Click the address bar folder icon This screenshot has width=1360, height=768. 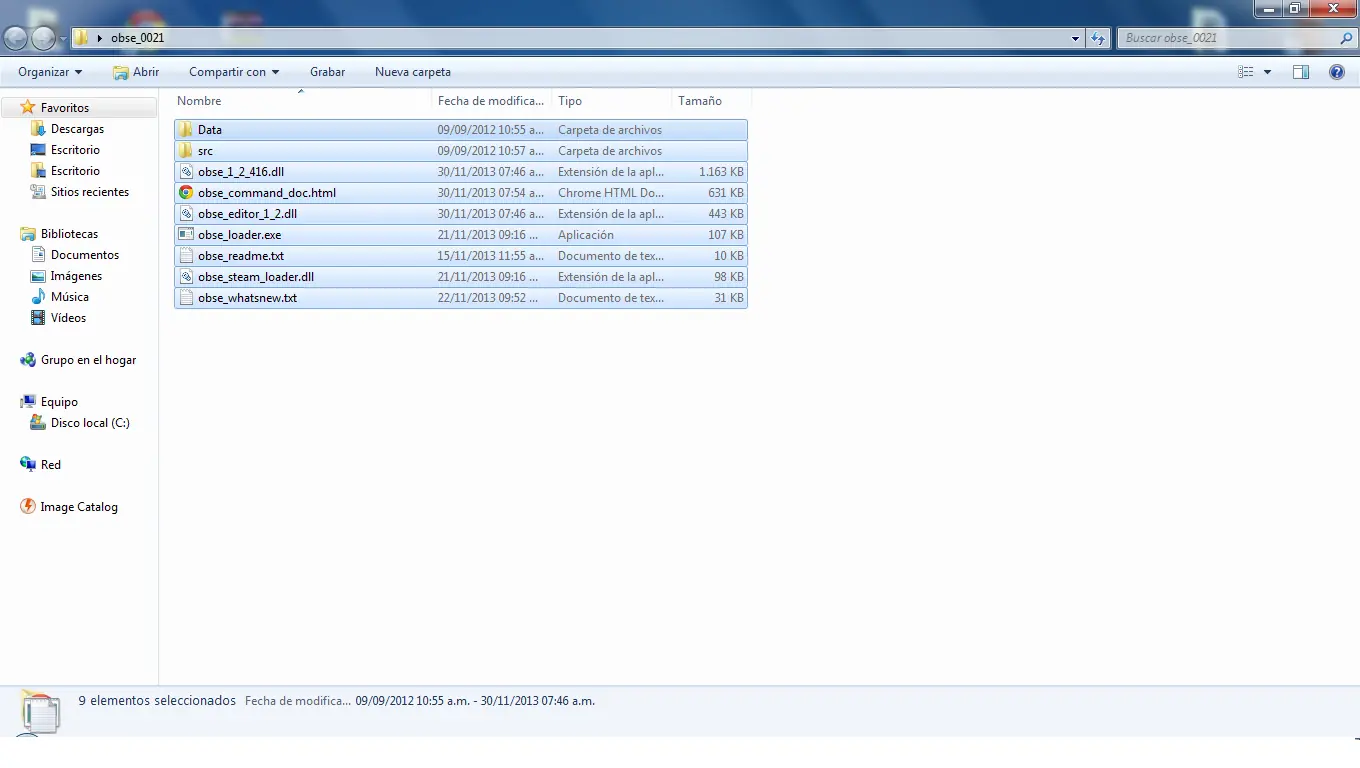[x=82, y=38]
